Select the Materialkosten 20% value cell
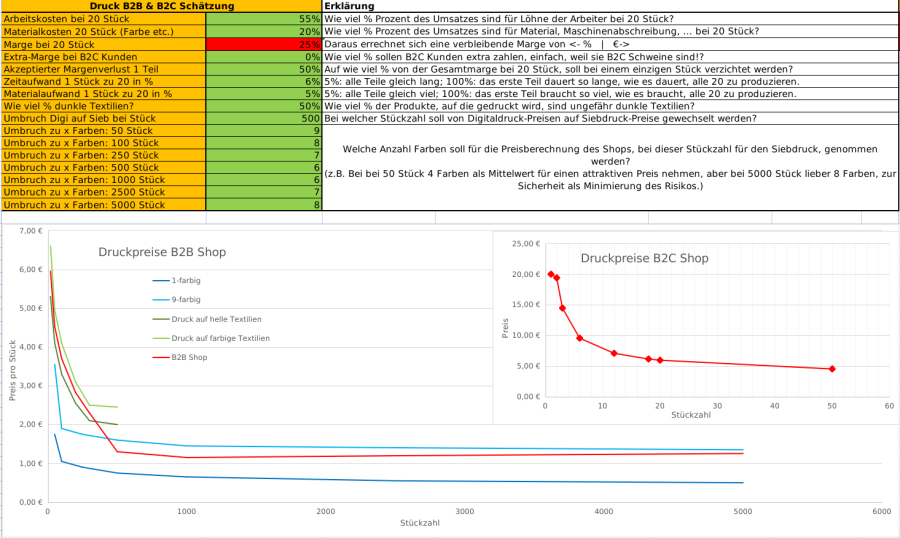The width and height of the screenshot is (900, 538). click(x=263, y=31)
